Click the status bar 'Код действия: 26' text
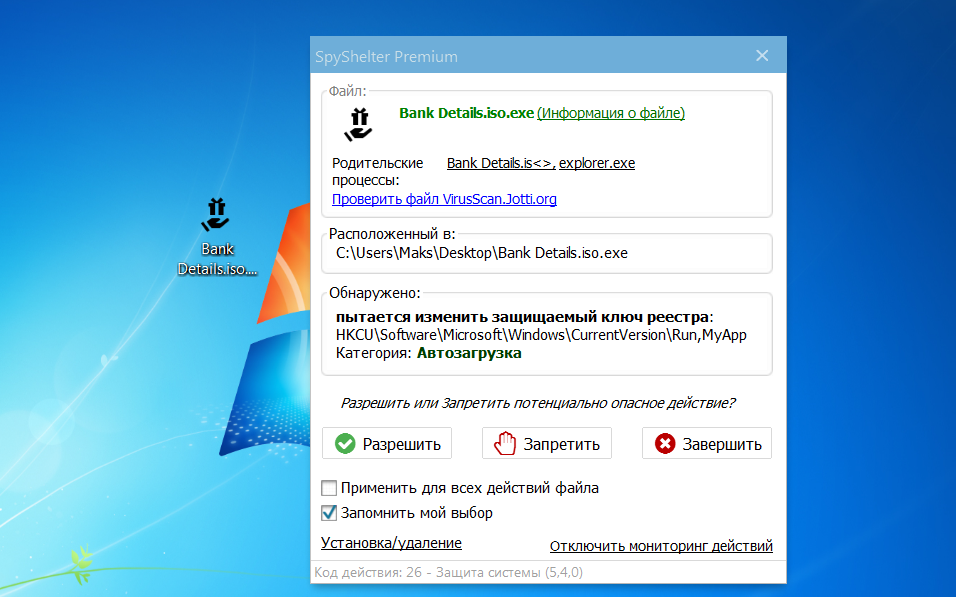The height and width of the screenshot is (597, 956). [448, 573]
